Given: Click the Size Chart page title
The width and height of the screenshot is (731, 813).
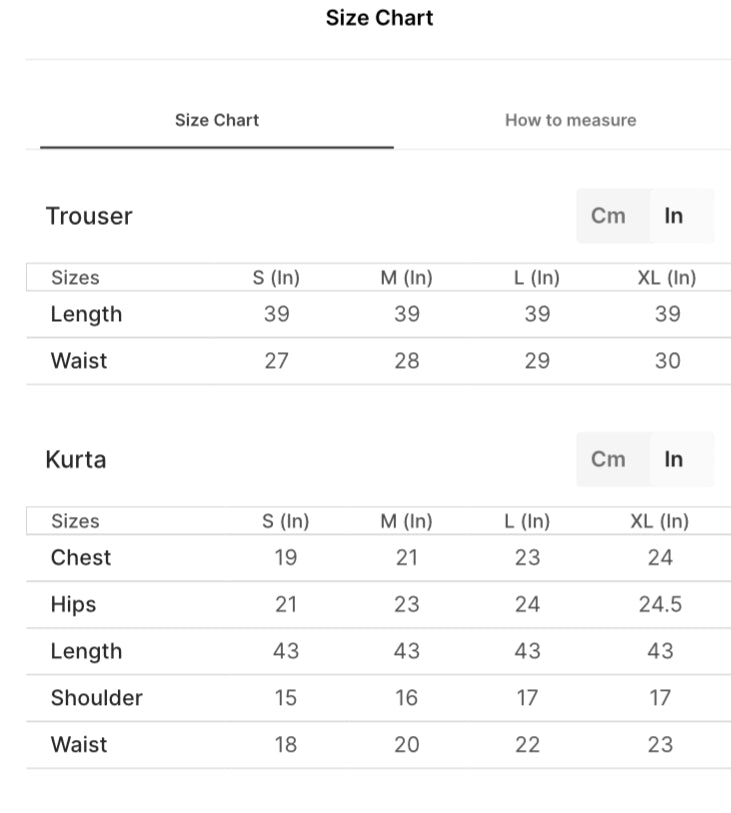Looking at the screenshot, I should (379, 18).
